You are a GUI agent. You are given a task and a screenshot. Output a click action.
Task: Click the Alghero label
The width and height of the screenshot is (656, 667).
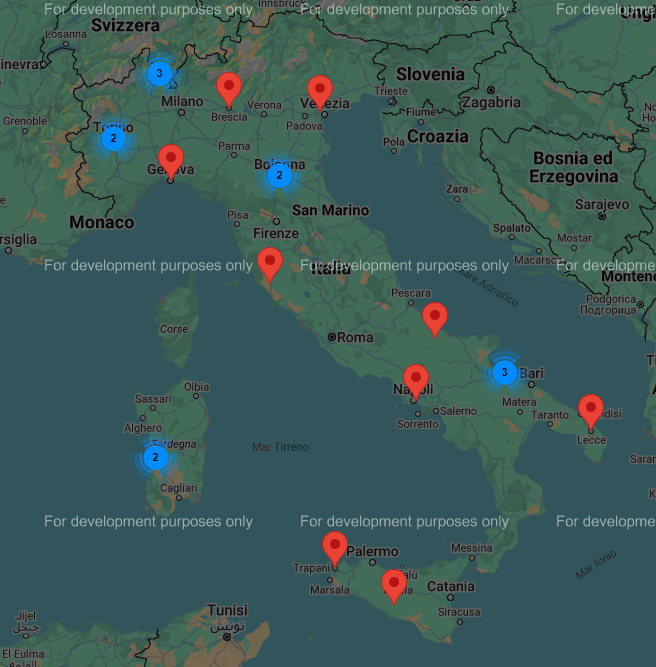click(x=143, y=428)
